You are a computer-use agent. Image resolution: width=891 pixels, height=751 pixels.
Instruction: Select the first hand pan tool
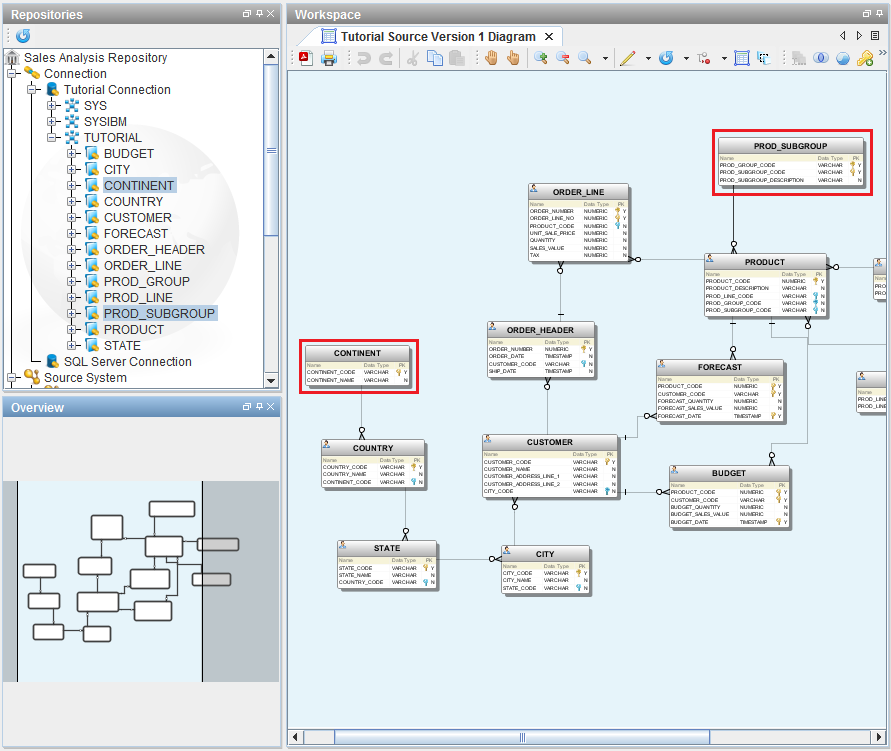tap(492, 58)
